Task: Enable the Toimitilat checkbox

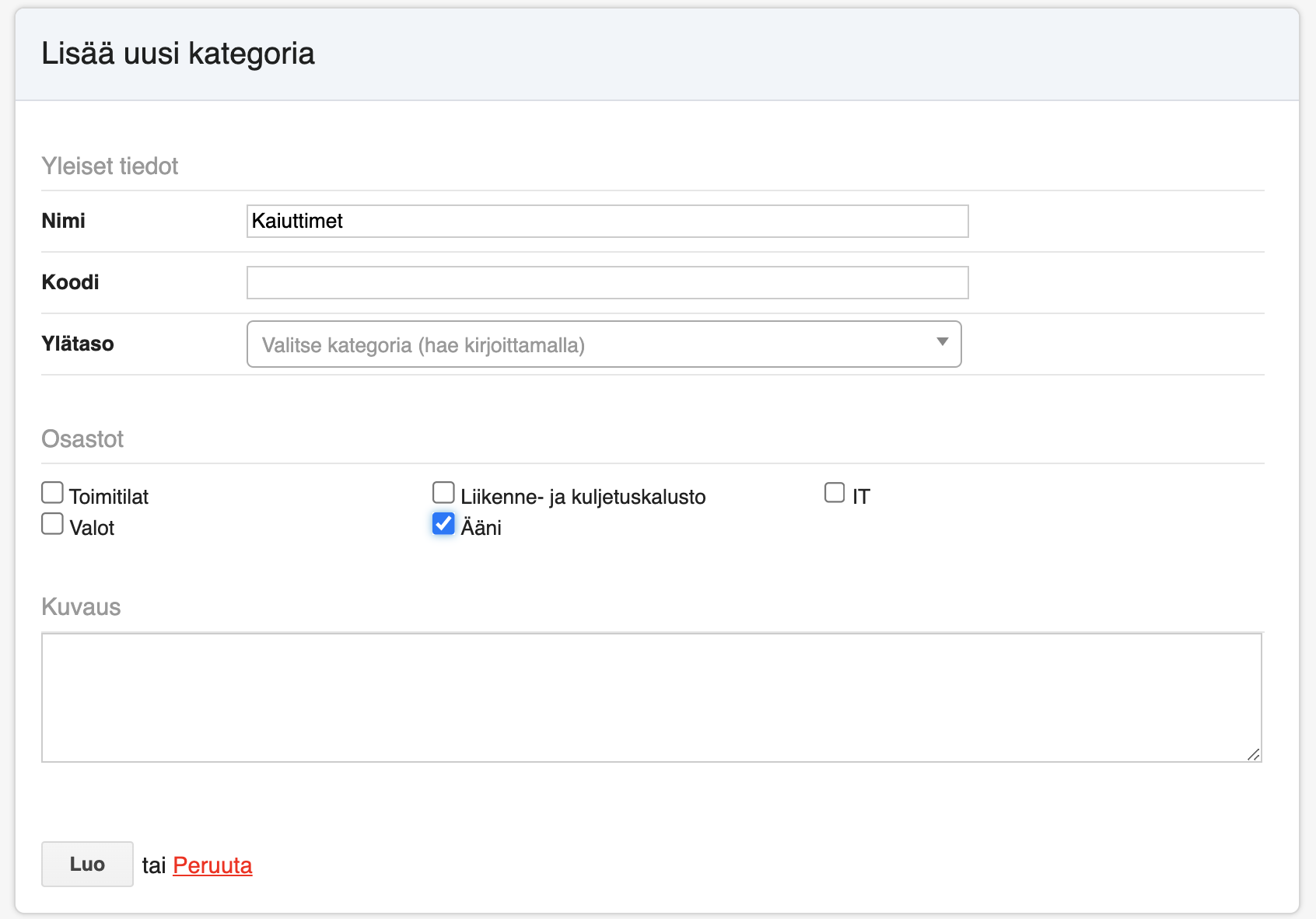Action: tap(52, 493)
